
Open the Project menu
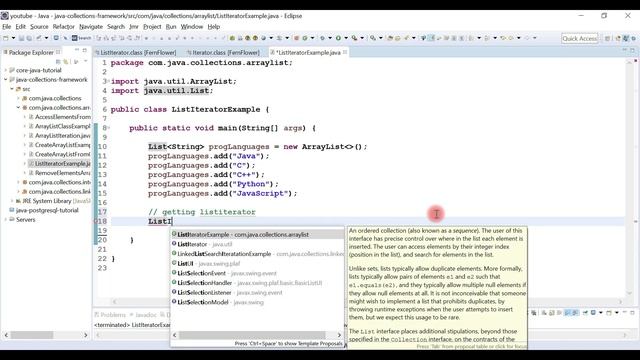[x=152, y=27]
